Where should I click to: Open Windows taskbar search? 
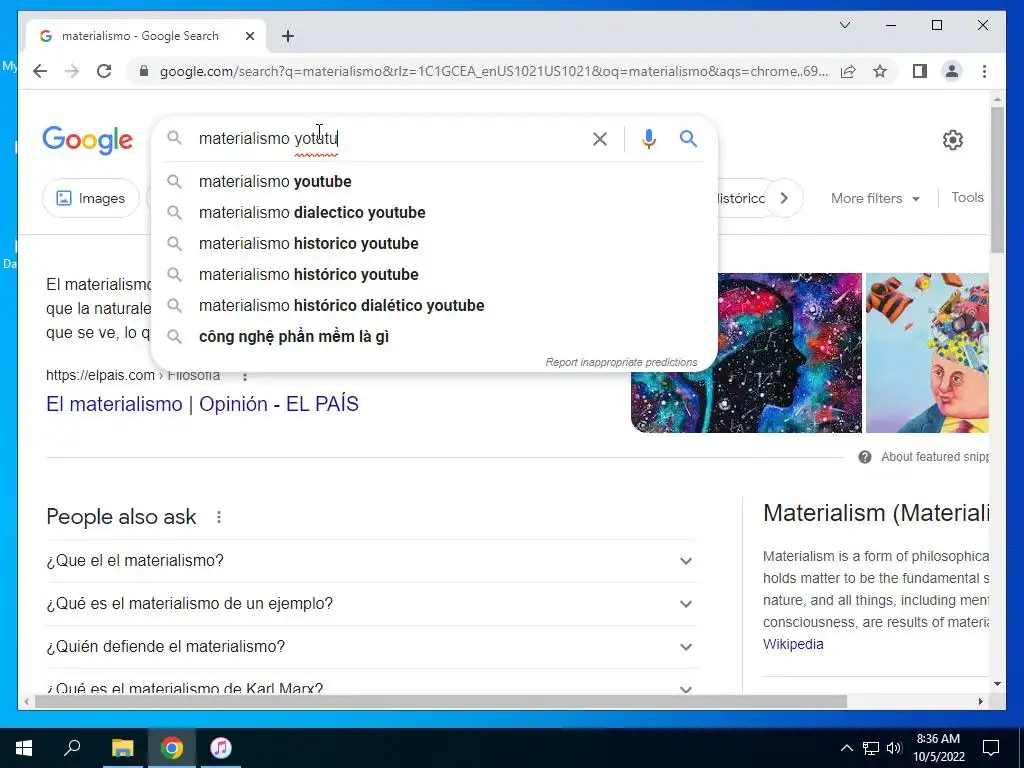click(x=72, y=748)
